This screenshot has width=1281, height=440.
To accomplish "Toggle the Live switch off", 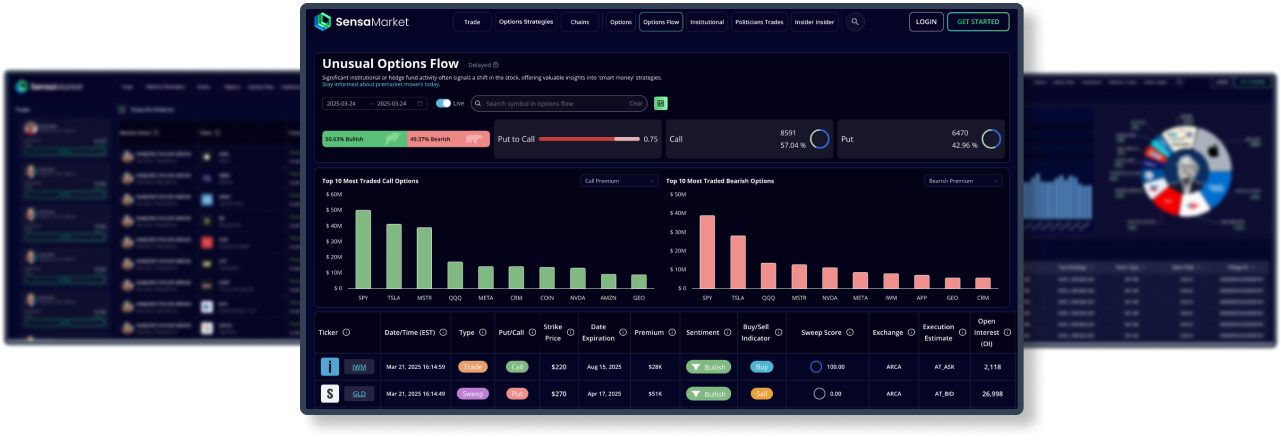I will pos(443,103).
